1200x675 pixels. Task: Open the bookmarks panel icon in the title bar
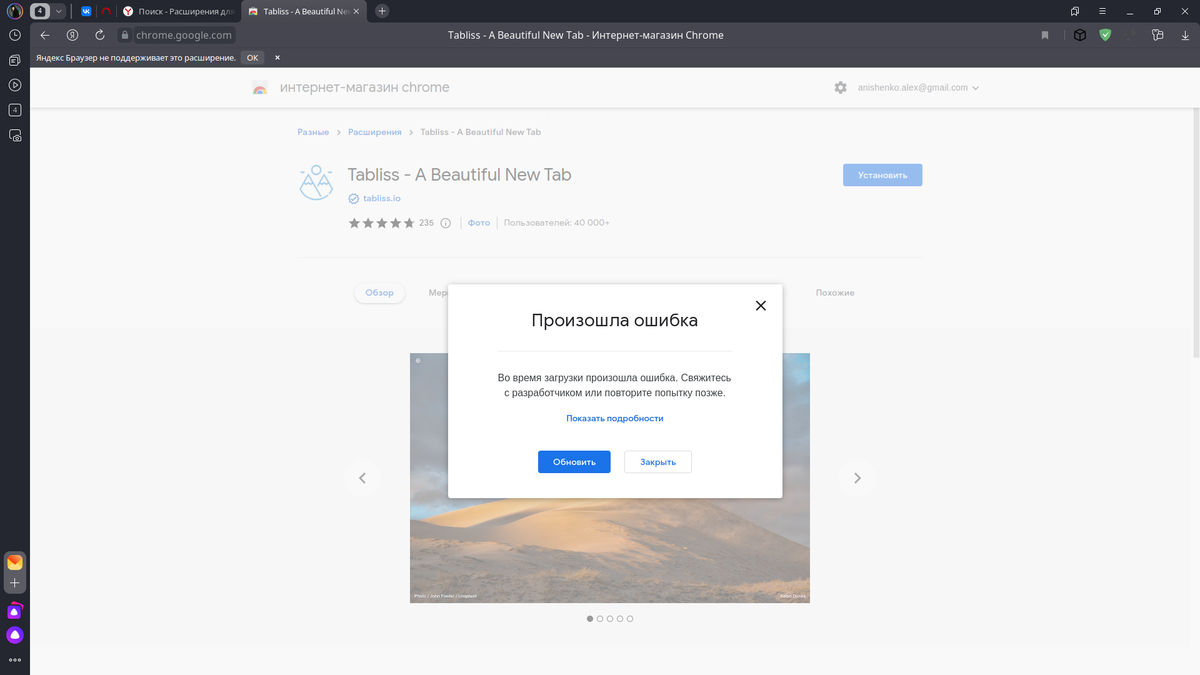pyautogui.click(x=1075, y=11)
